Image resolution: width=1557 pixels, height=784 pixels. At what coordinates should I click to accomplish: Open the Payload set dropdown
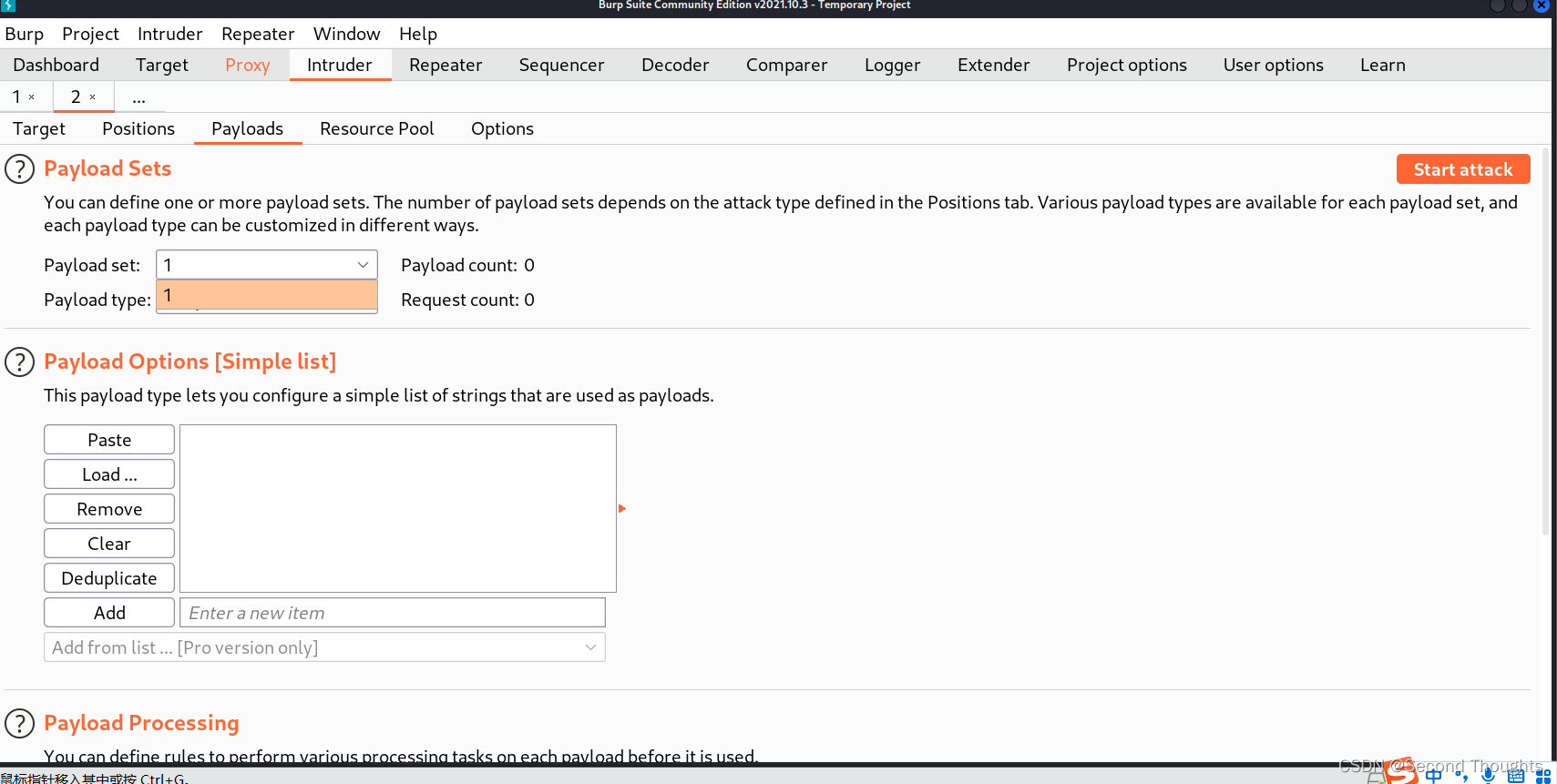click(x=267, y=265)
